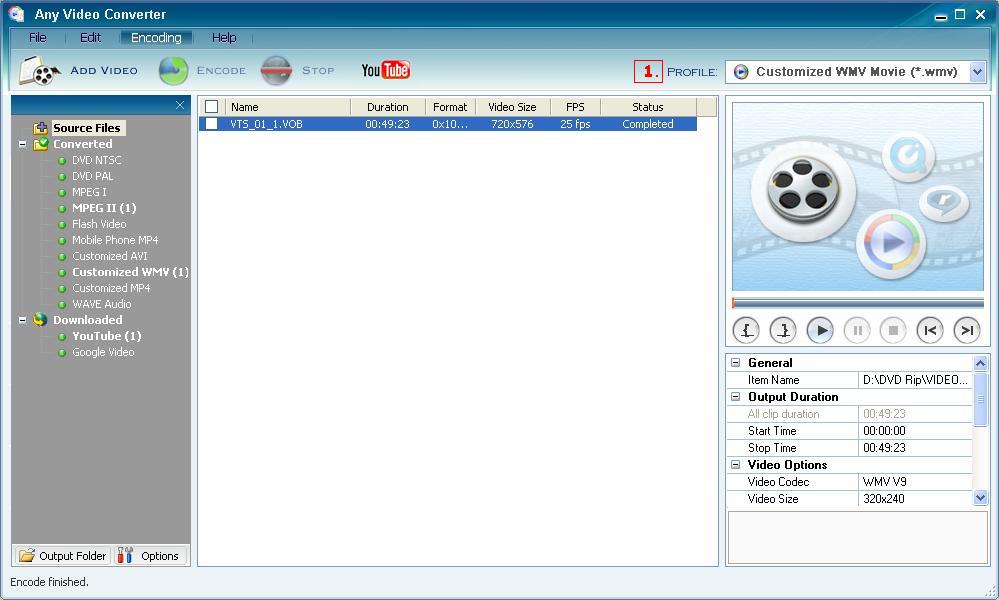This screenshot has width=999, height=600.
Task: Select Source Files in the tree
Action: pyautogui.click(x=87, y=128)
